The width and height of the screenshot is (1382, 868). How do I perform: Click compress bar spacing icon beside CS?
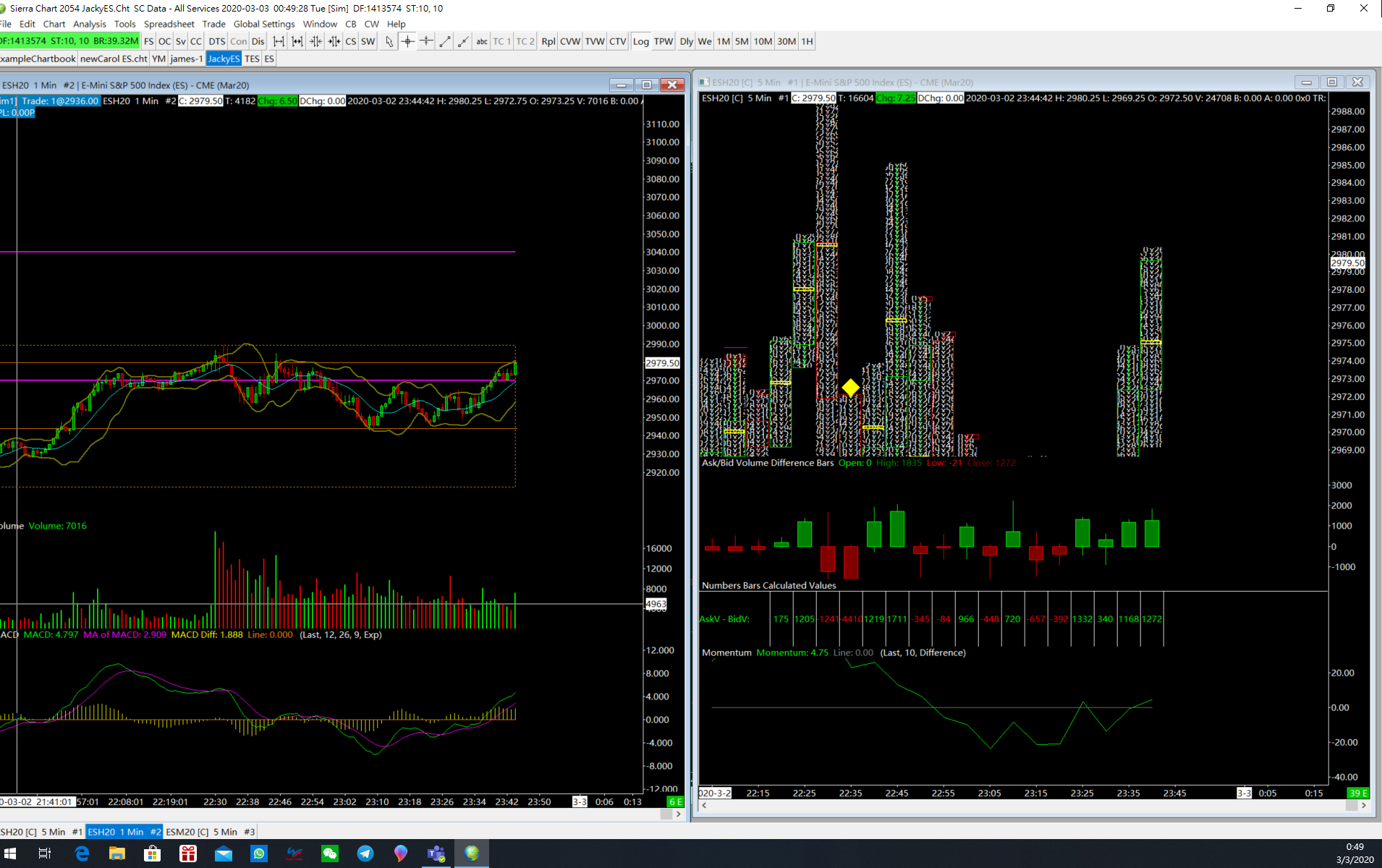coord(334,41)
